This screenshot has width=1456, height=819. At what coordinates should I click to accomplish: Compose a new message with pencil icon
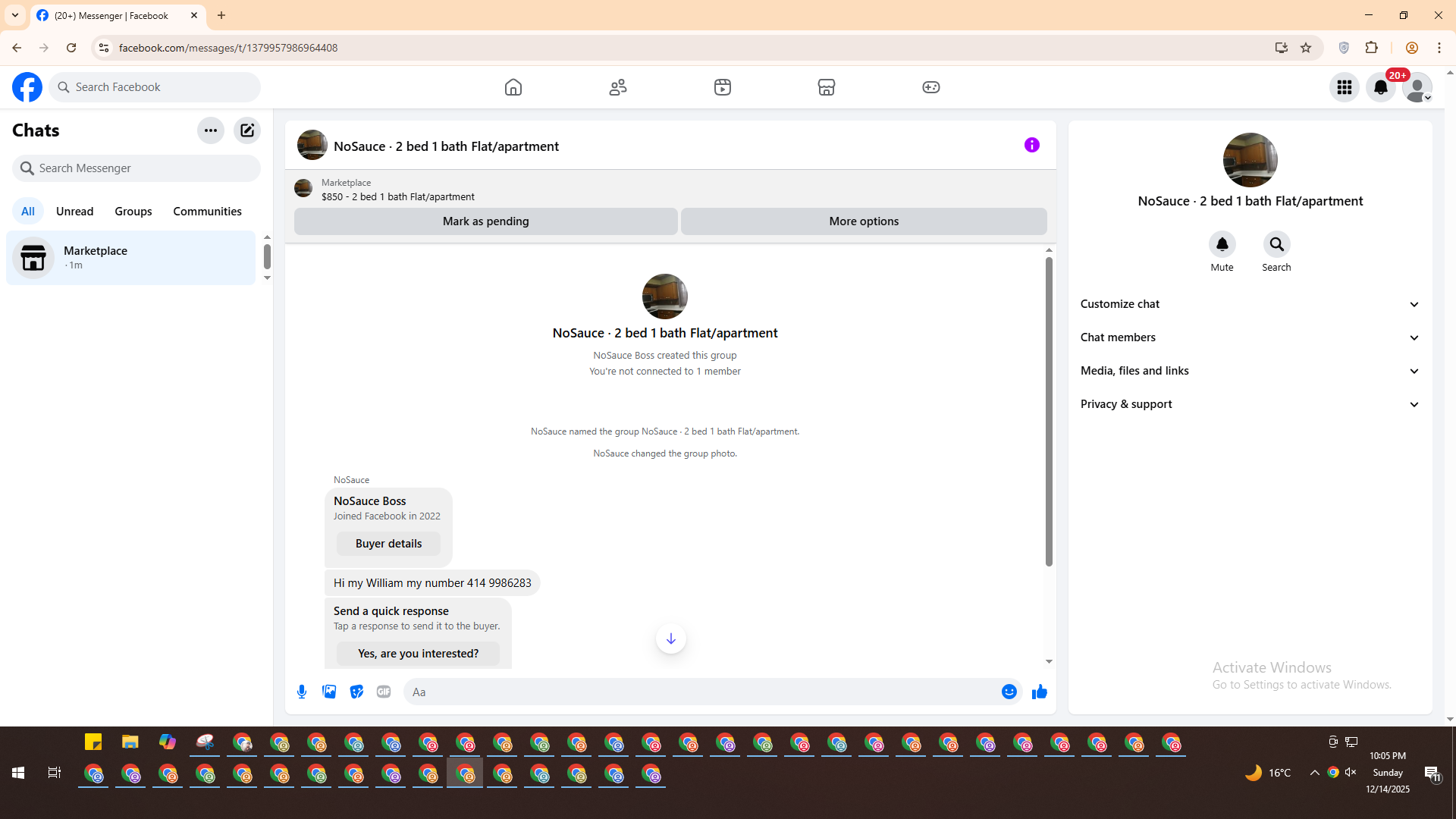point(247,130)
